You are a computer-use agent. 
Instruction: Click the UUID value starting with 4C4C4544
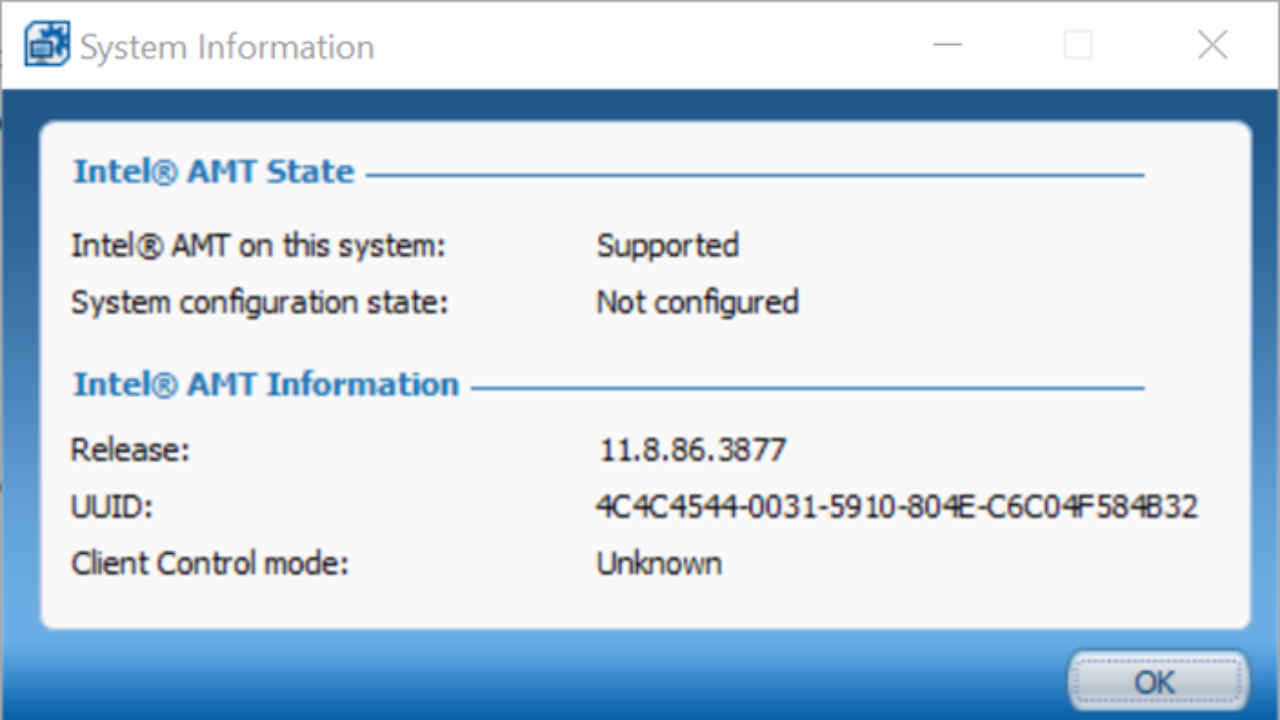pos(896,507)
